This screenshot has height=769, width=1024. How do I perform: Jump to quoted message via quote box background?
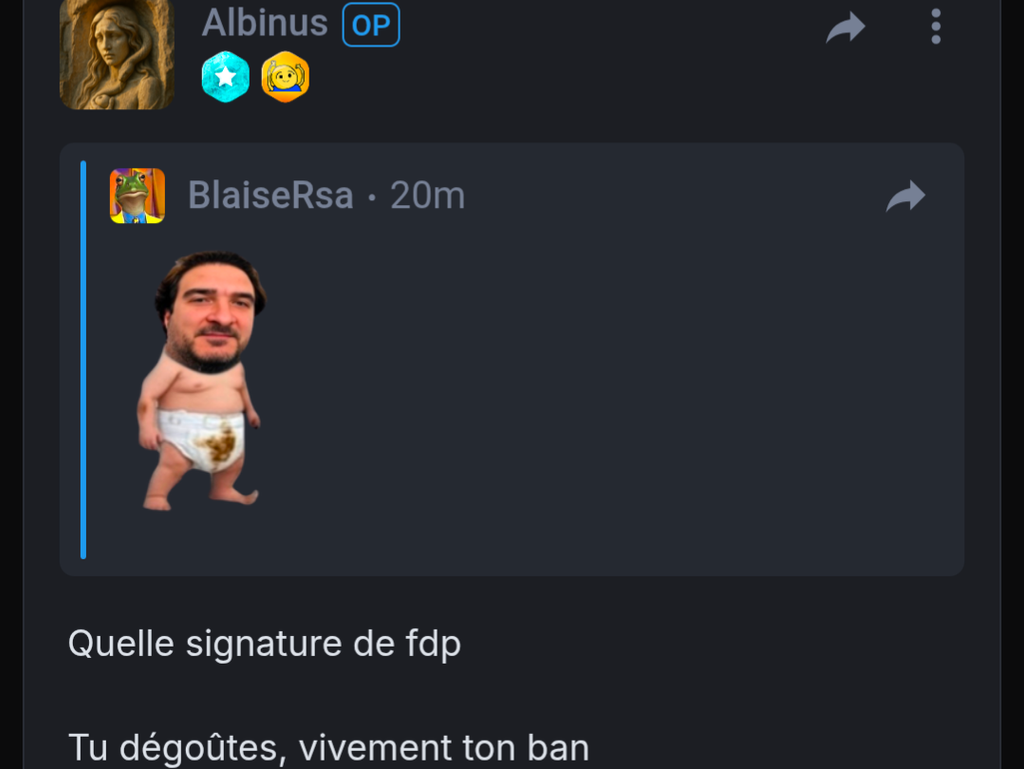click(x=588, y=392)
